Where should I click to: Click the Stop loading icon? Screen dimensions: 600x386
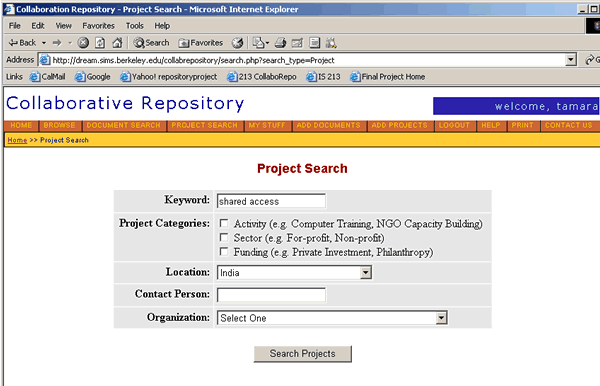pos(83,43)
